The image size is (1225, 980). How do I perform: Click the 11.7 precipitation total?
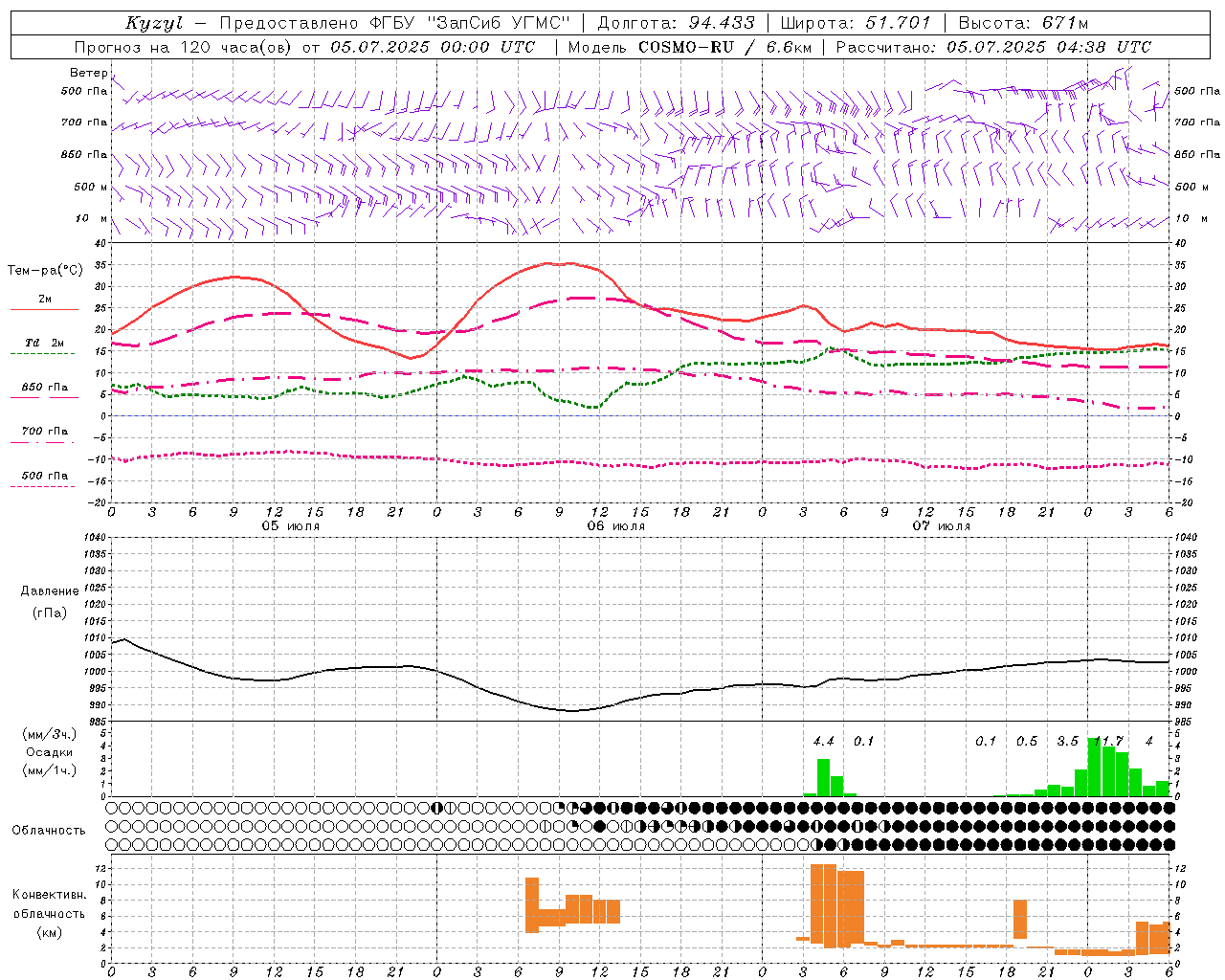tap(1108, 742)
